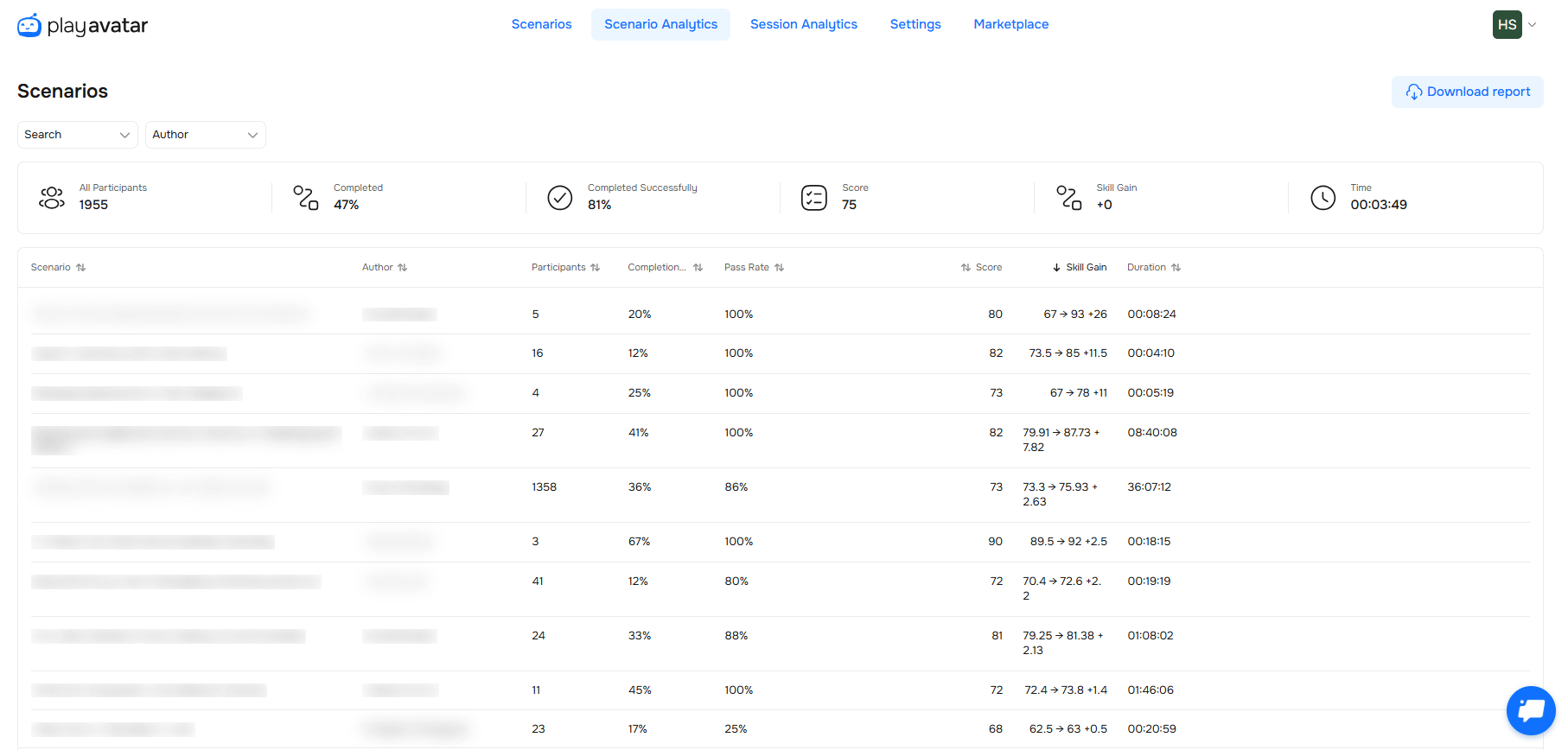Select the row with 1358 participants

(x=545, y=487)
